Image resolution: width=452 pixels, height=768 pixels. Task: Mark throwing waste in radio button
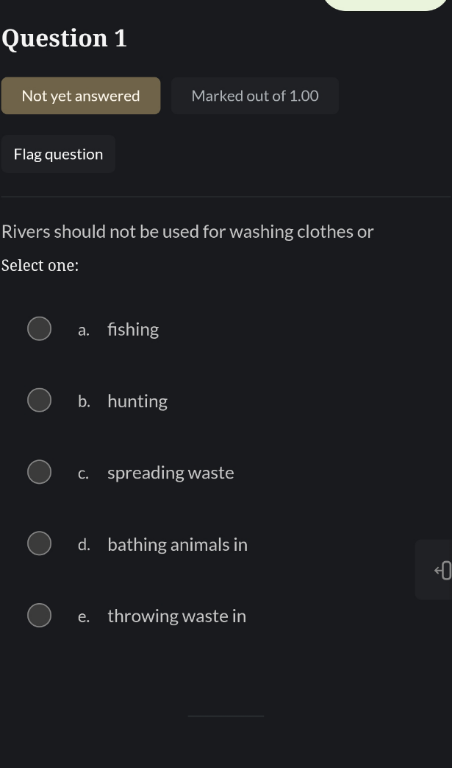pos(39,615)
